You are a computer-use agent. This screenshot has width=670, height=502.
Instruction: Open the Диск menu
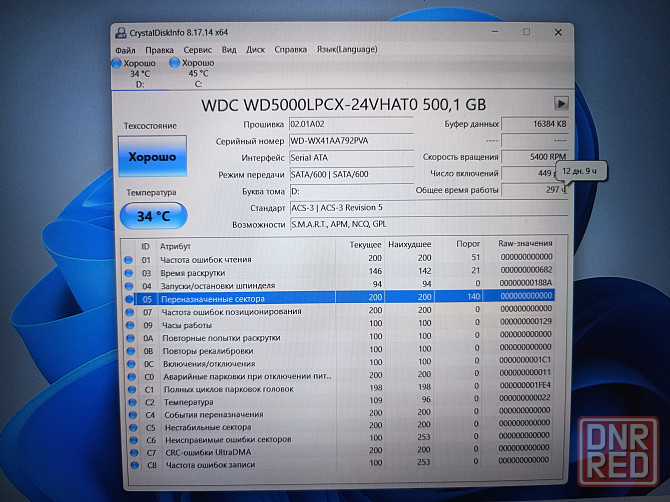(x=256, y=50)
